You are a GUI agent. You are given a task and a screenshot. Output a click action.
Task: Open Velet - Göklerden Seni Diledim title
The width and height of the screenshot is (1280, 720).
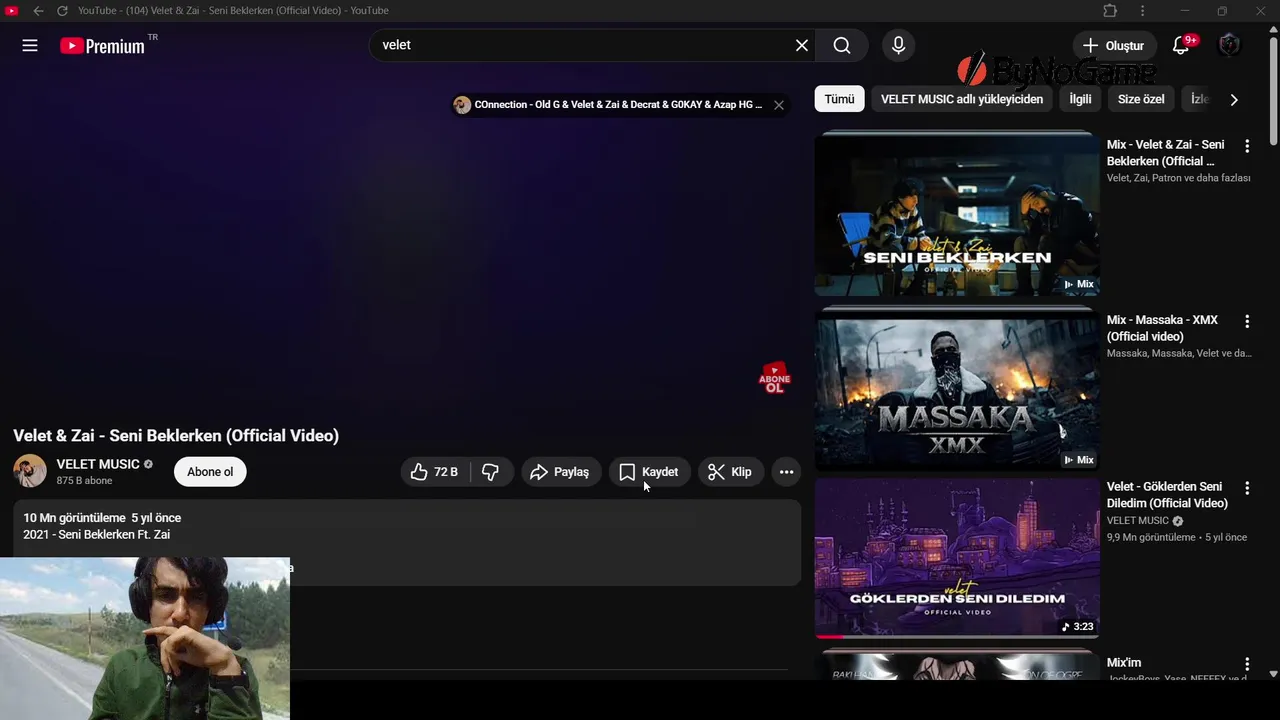click(x=1167, y=495)
